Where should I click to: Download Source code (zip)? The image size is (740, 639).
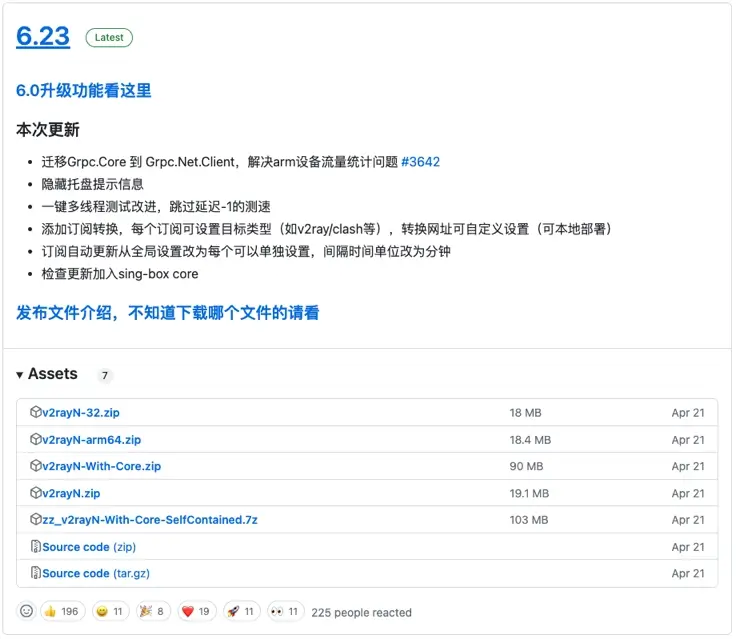click(89, 547)
